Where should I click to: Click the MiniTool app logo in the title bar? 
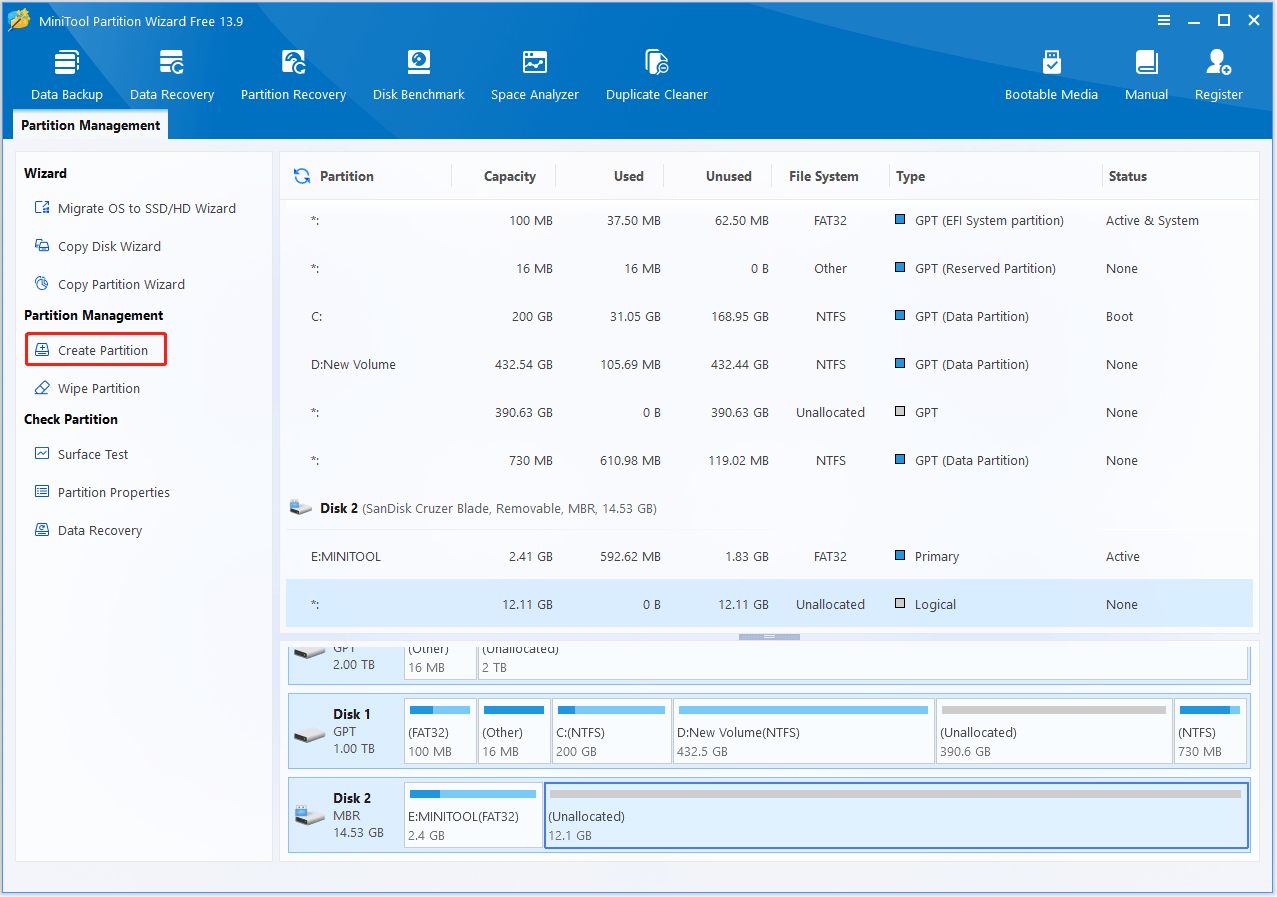tap(19, 20)
